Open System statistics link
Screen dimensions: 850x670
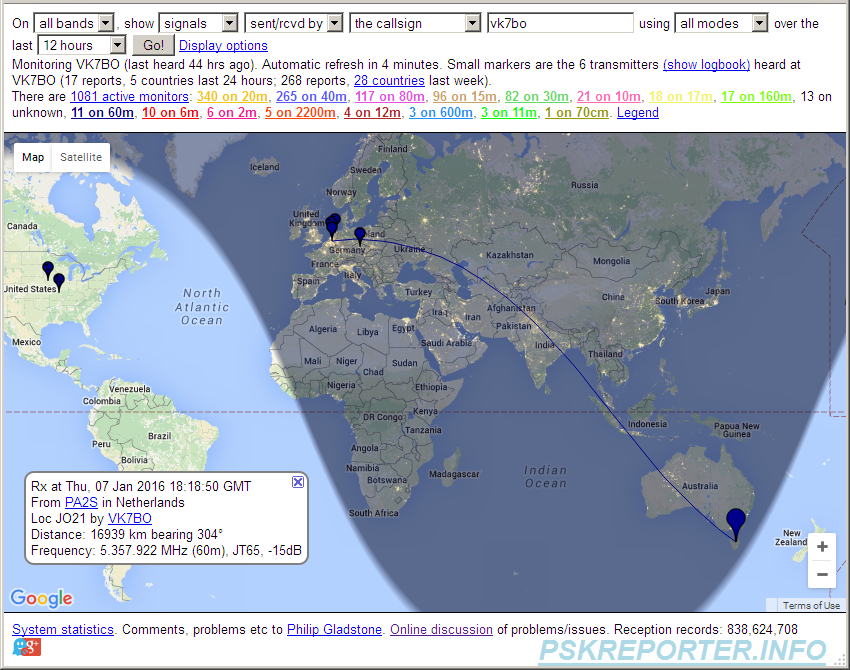click(x=63, y=629)
